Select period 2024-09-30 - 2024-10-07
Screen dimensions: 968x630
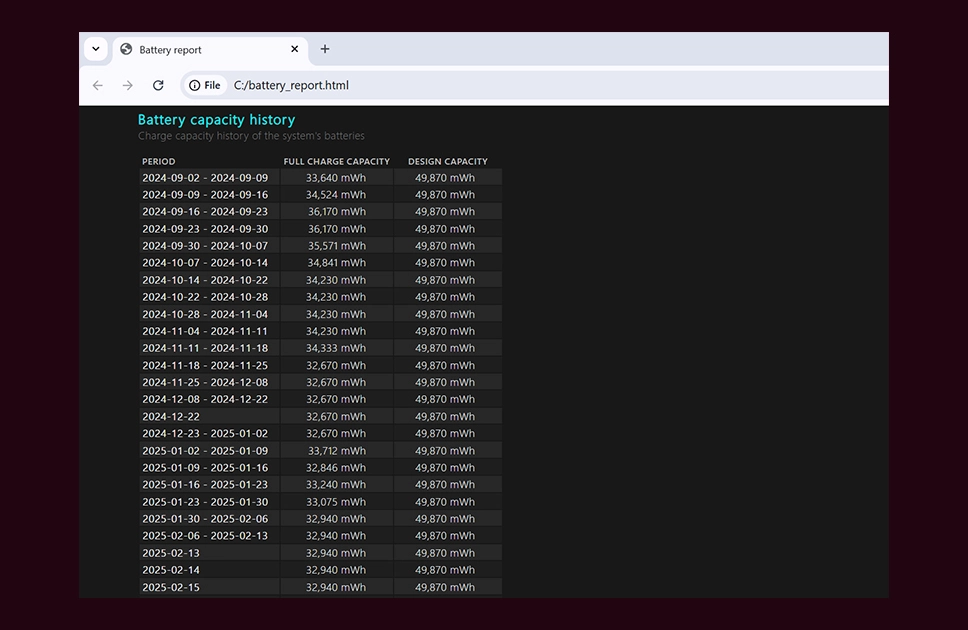coord(205,246)
